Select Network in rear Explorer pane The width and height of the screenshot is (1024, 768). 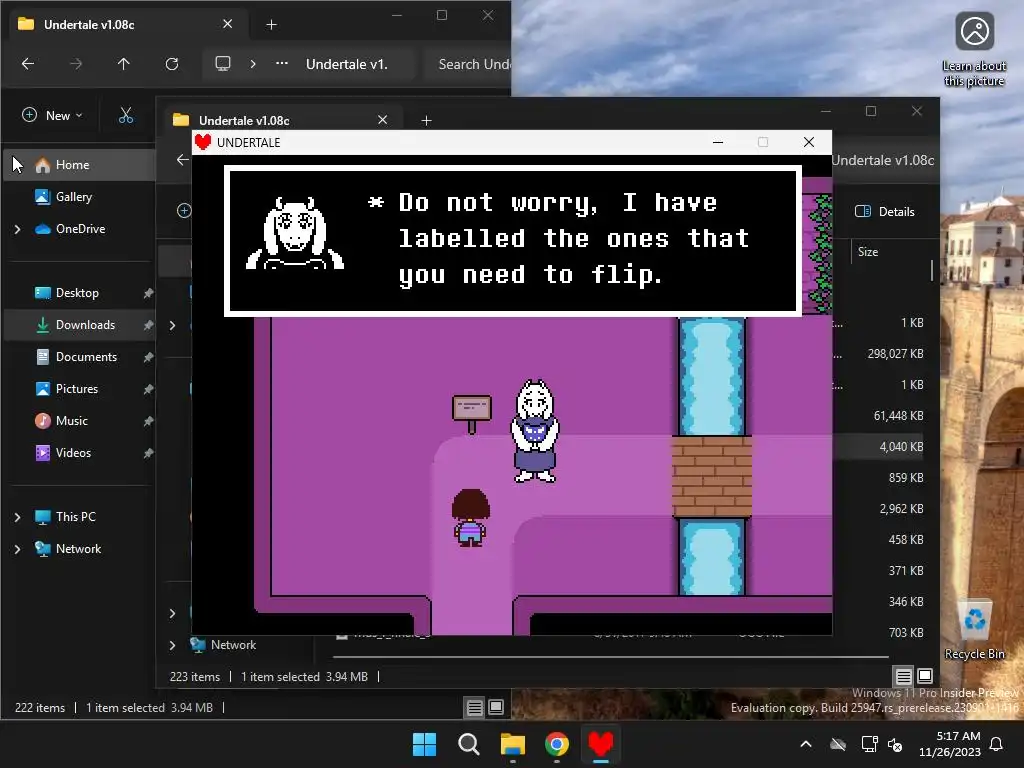tap(78, 549)
